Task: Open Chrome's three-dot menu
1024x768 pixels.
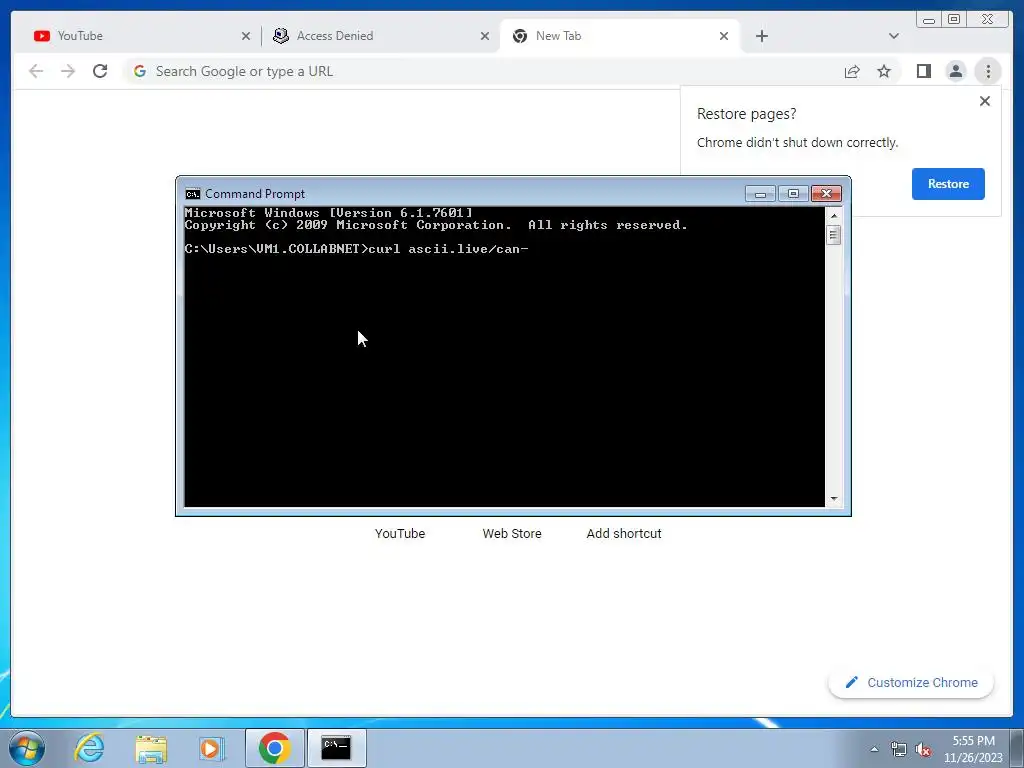Action: [x=988, y=71]
